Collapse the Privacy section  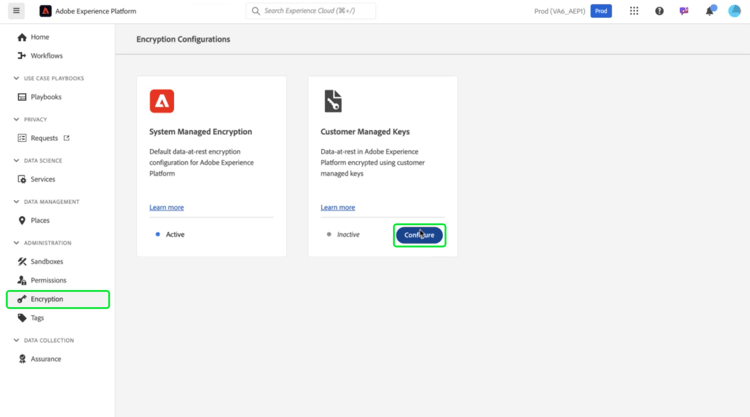[16, 119]
